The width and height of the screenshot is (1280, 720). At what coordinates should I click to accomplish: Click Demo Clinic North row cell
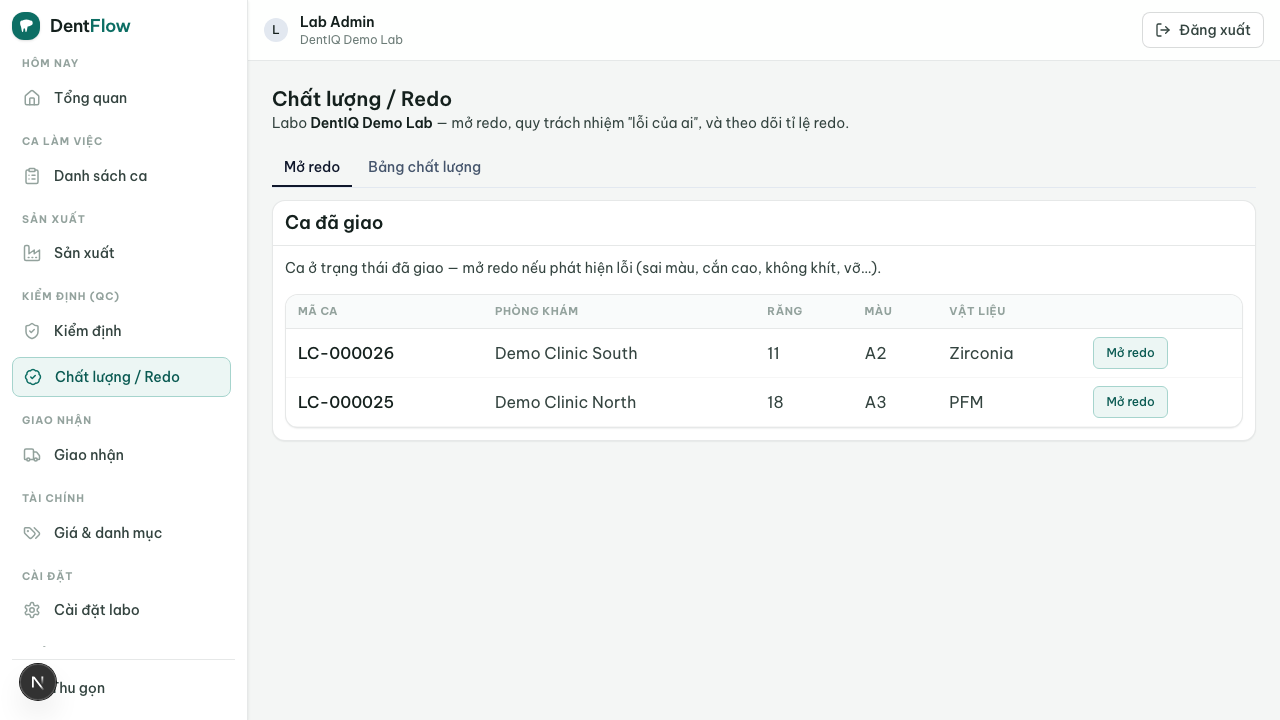(566, 402)
